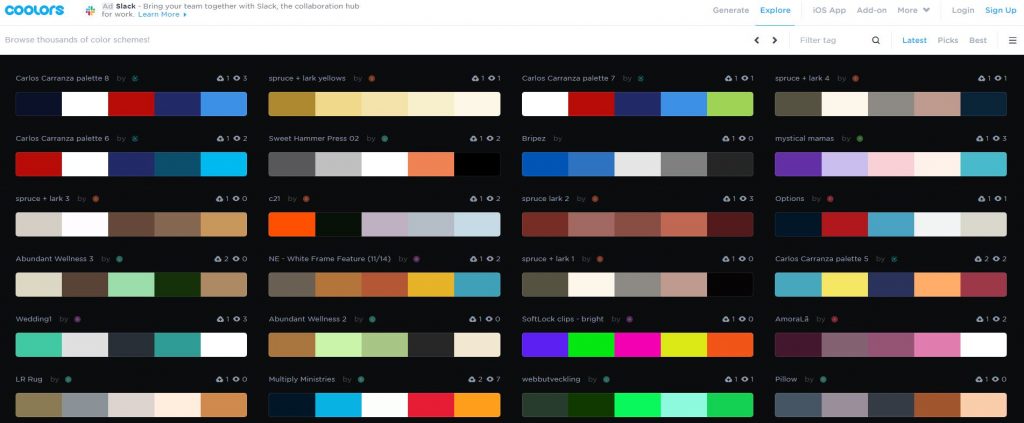Switch to Best tab
The width and height of the screenshot is (1024, 423).
click(x=978, y=40)
